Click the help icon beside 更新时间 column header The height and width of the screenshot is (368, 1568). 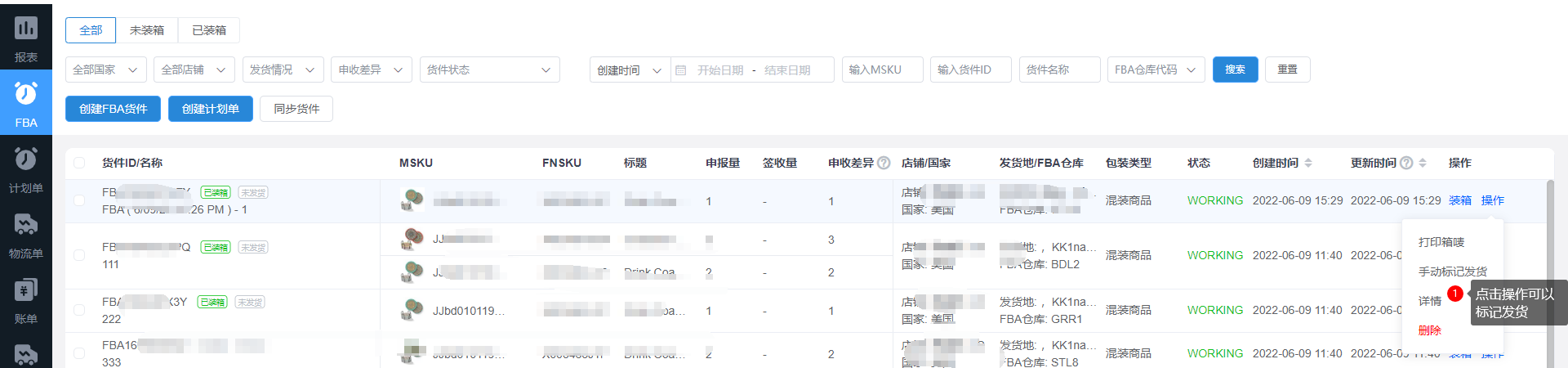click(1406, 163)
